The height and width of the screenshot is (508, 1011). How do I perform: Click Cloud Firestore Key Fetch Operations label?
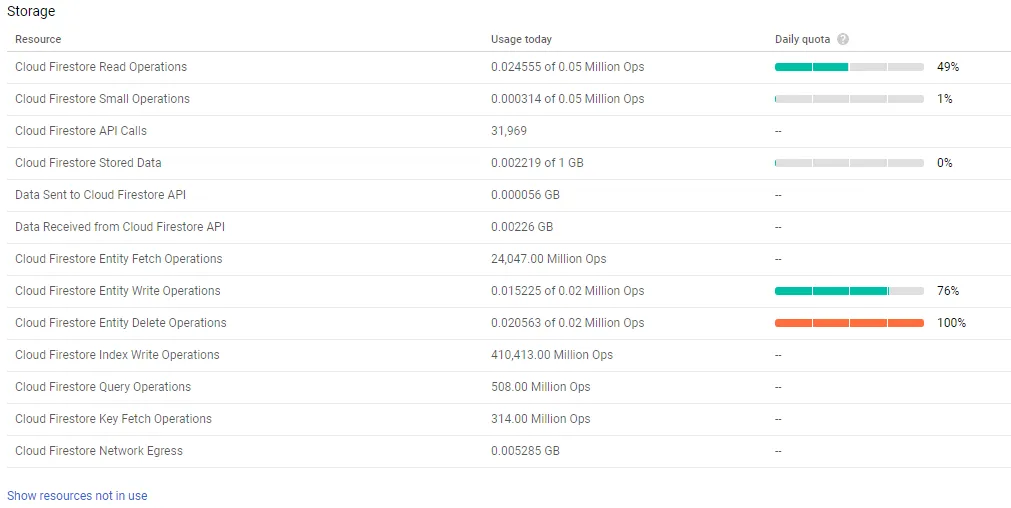point(113,419)
